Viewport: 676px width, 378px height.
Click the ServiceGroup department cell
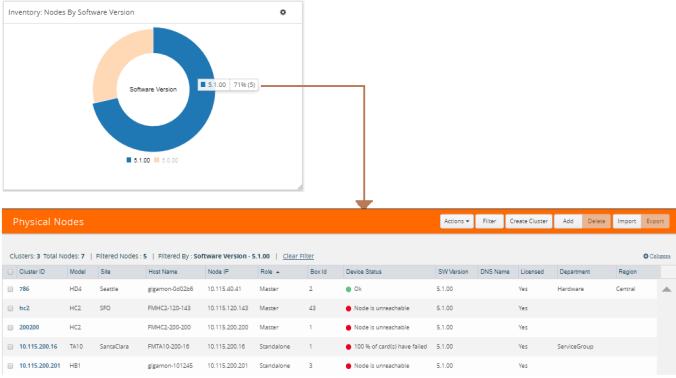tap(575, 347)
